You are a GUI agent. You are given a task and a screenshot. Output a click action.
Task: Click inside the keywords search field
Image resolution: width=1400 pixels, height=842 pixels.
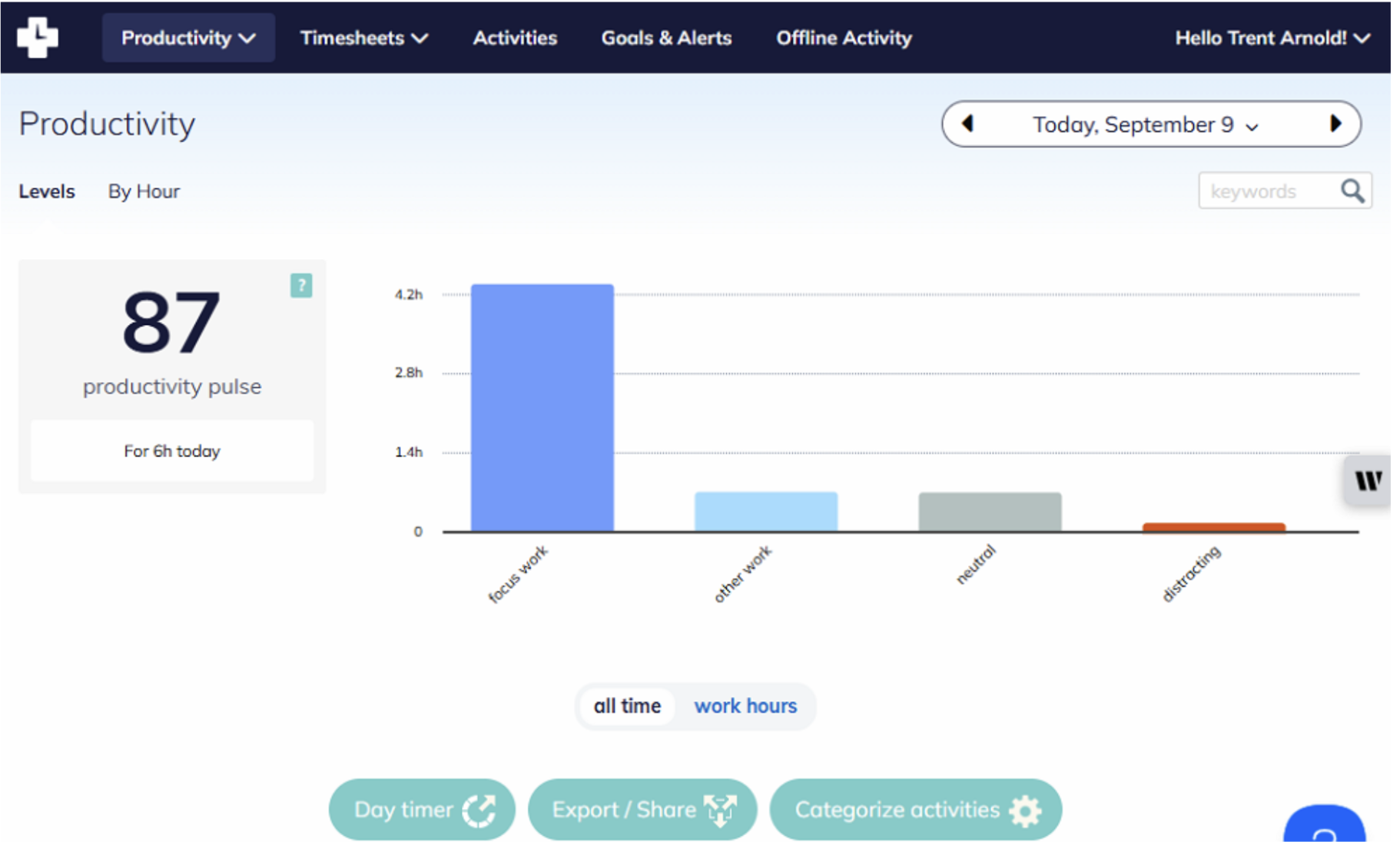click(1260, 191)
